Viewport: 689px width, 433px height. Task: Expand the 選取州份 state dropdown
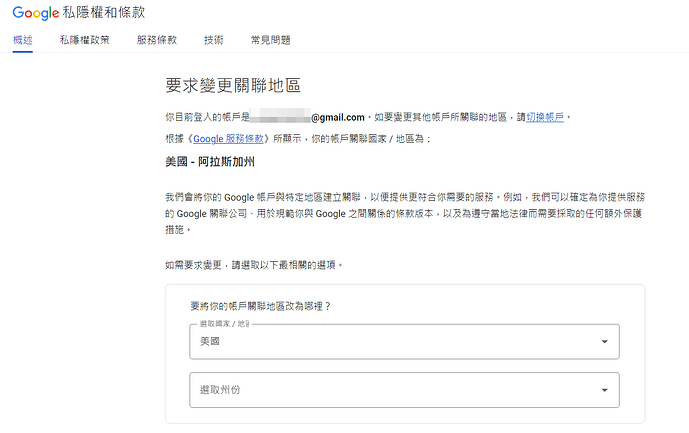pos(404,390)
